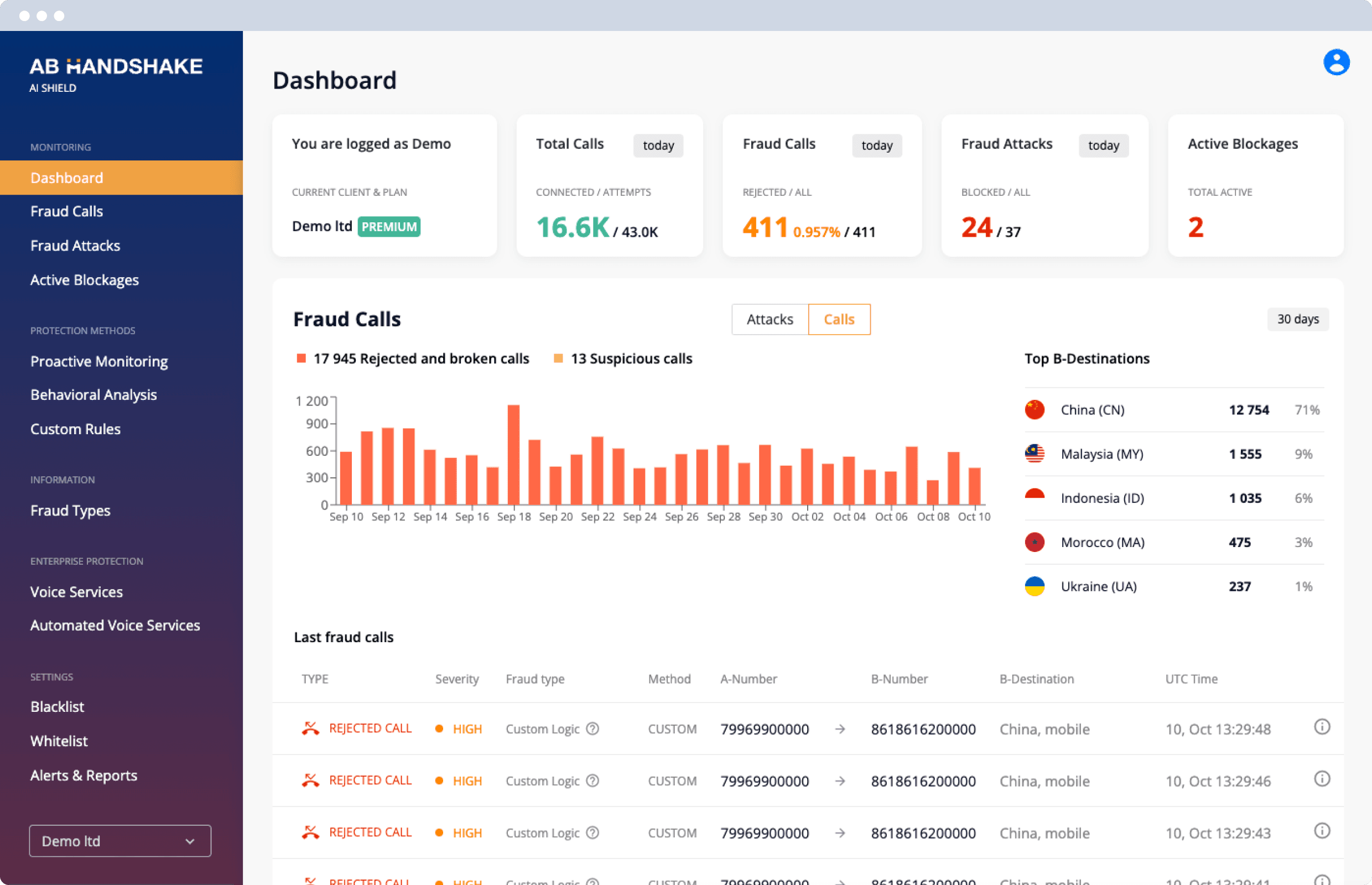View Fraud Types information
1372x885 pixels.
70,511
